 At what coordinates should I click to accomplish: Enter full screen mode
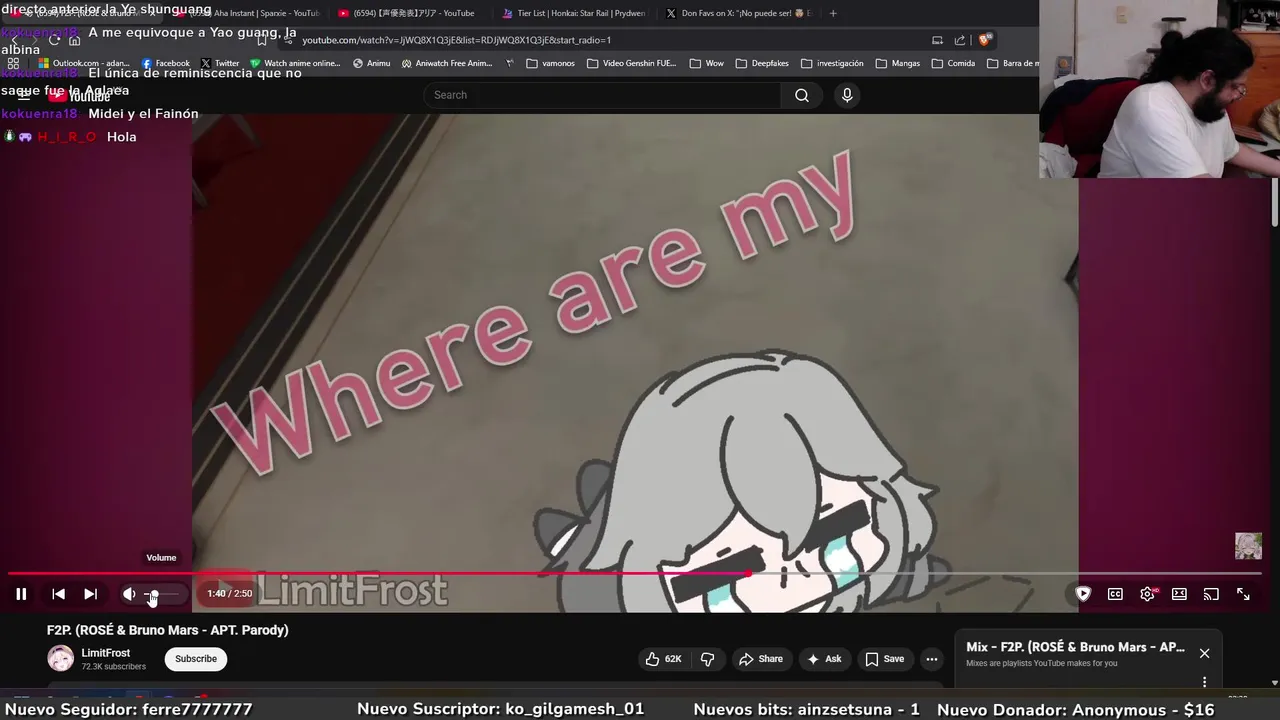pyautogui.click(x=1243, y=594)
